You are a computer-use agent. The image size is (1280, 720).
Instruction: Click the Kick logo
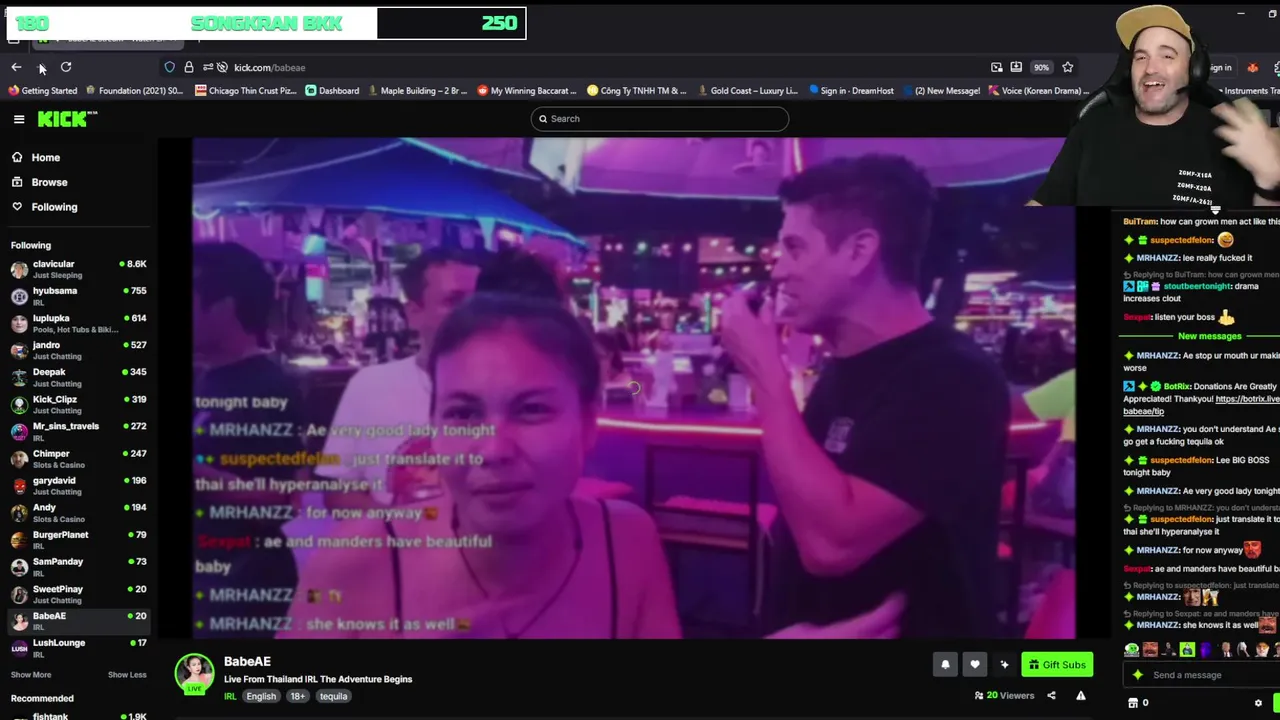[67, 119]
